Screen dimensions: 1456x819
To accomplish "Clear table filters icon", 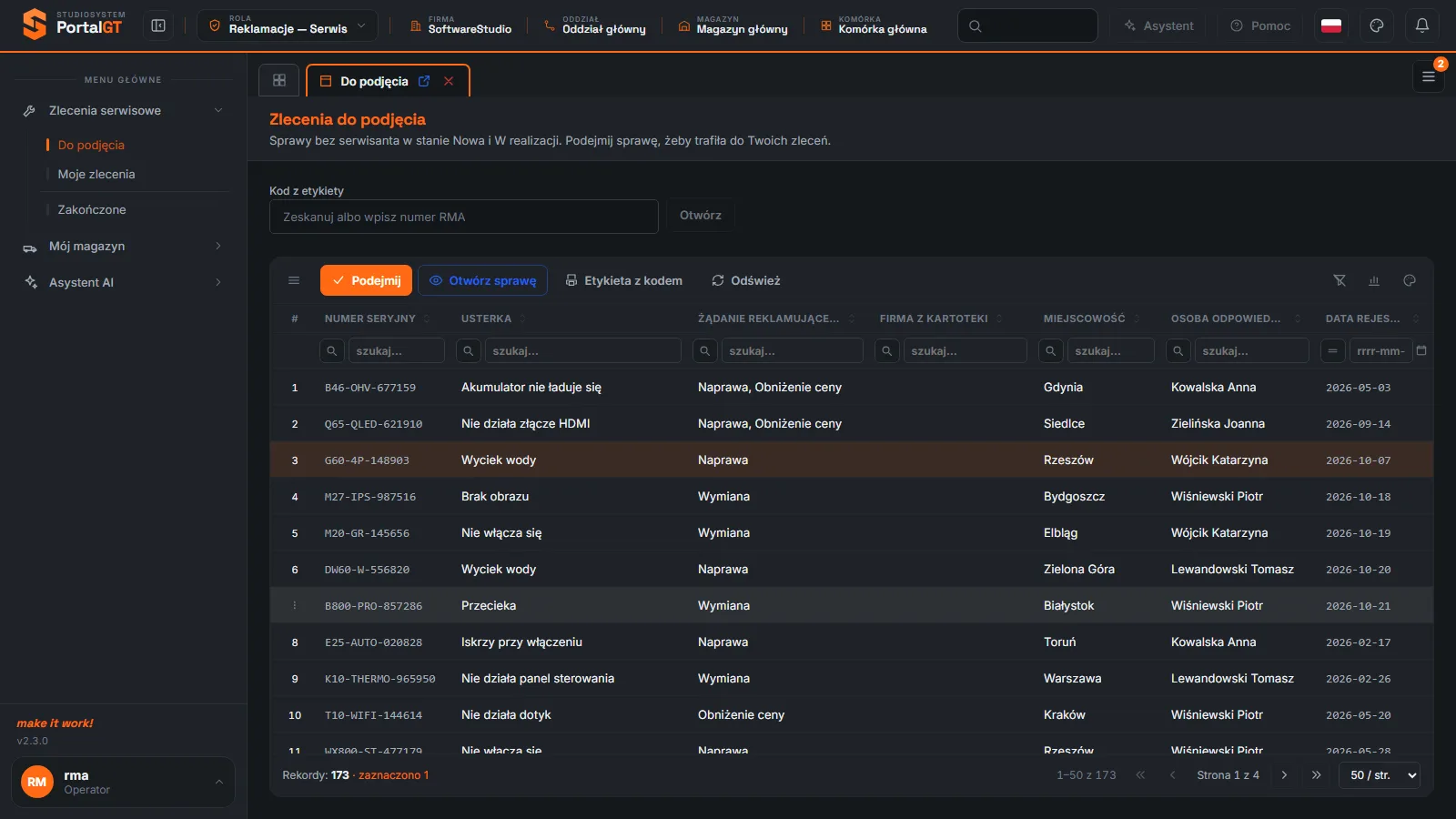I will click(1340, 280).
